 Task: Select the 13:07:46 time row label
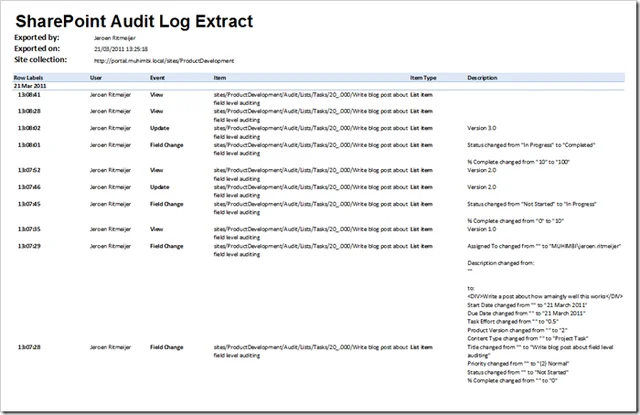(29, 187)
